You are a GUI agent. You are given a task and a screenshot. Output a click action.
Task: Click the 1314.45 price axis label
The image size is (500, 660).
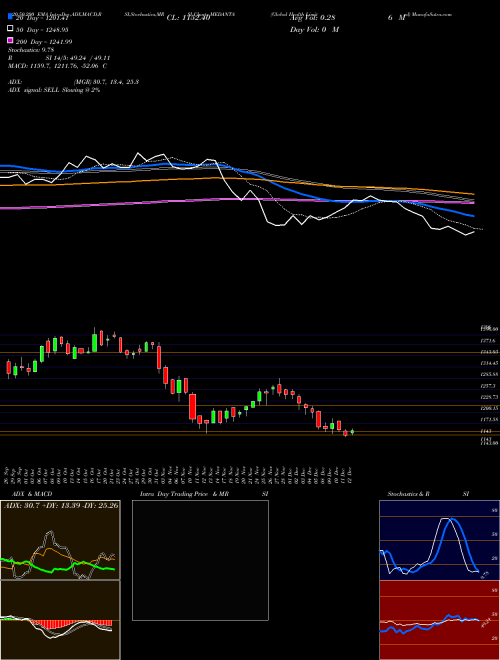point(490,363)
